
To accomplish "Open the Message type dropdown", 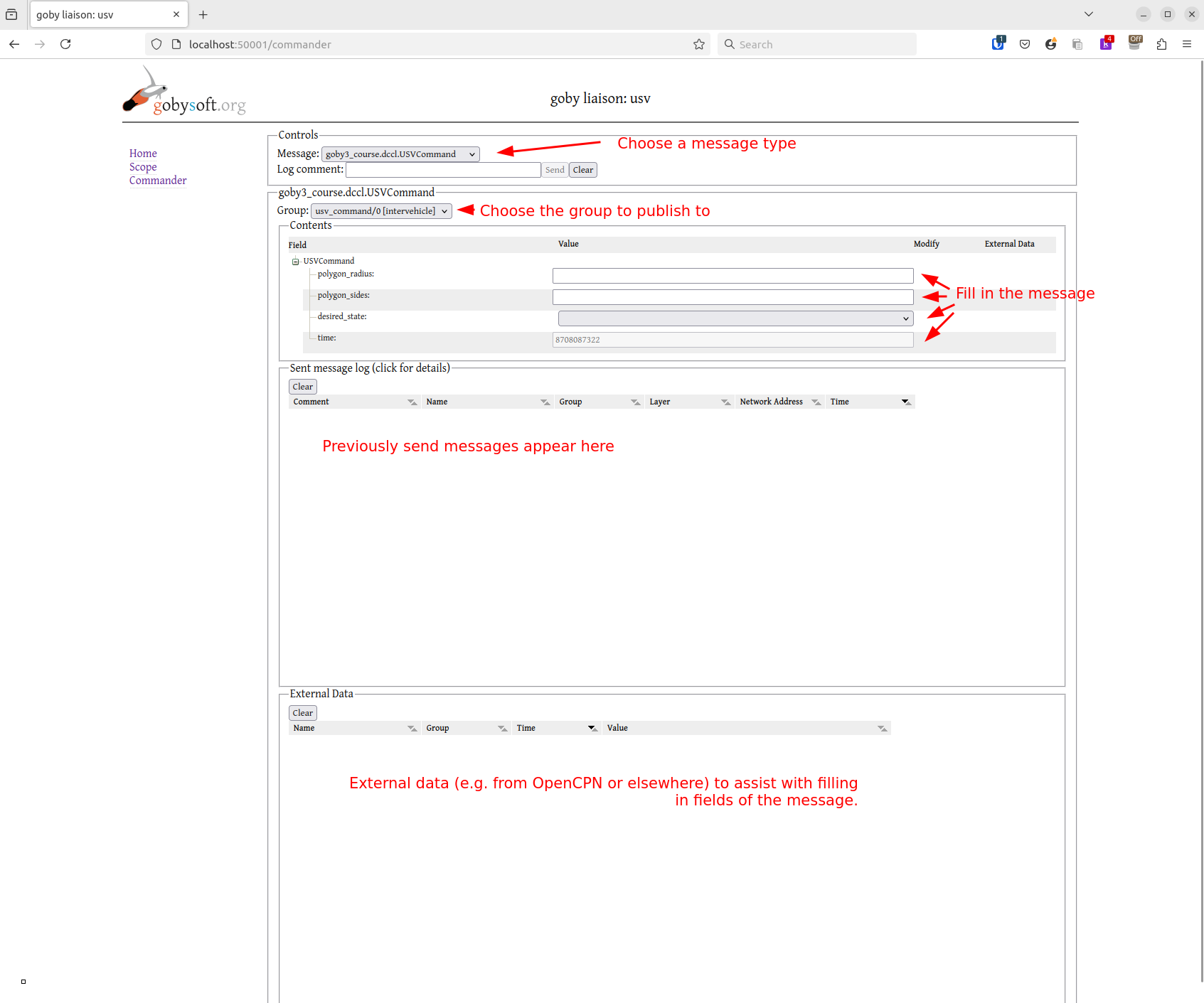I will [400, 154].
